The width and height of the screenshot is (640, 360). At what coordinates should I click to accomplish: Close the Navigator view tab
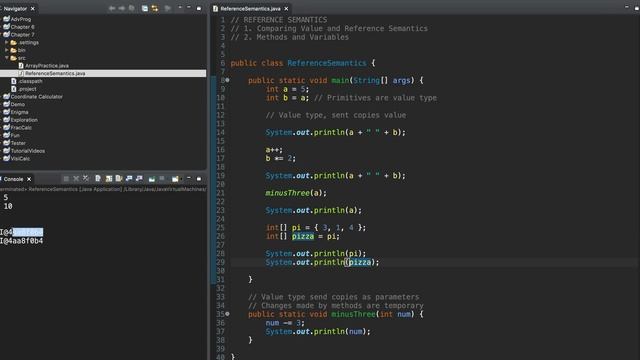pos(33,9)
